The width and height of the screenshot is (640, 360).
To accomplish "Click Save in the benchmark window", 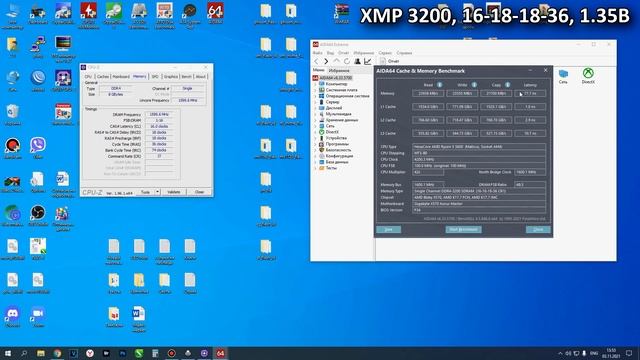I will coord(389,229).
